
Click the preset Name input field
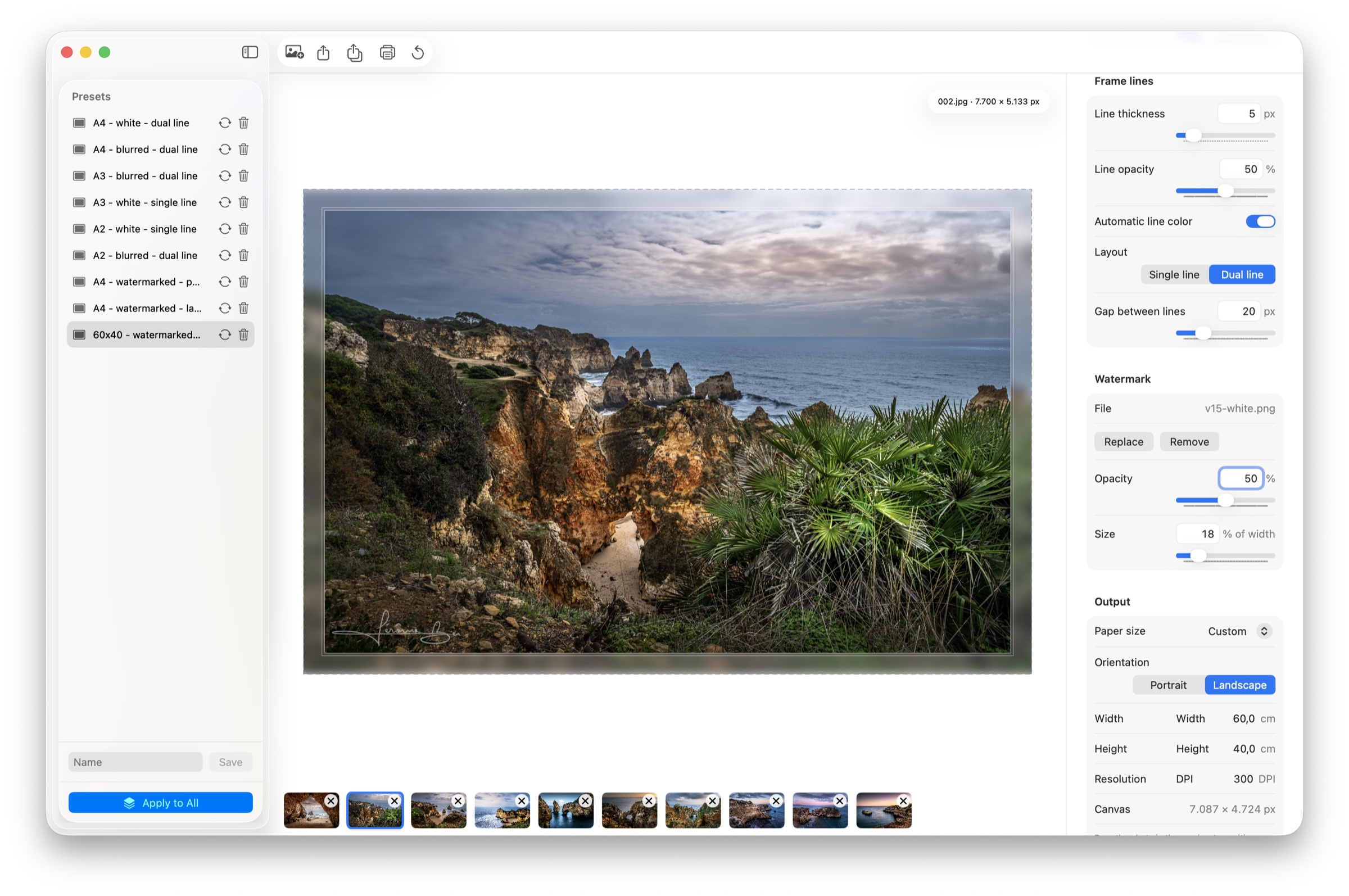point(135,762)
